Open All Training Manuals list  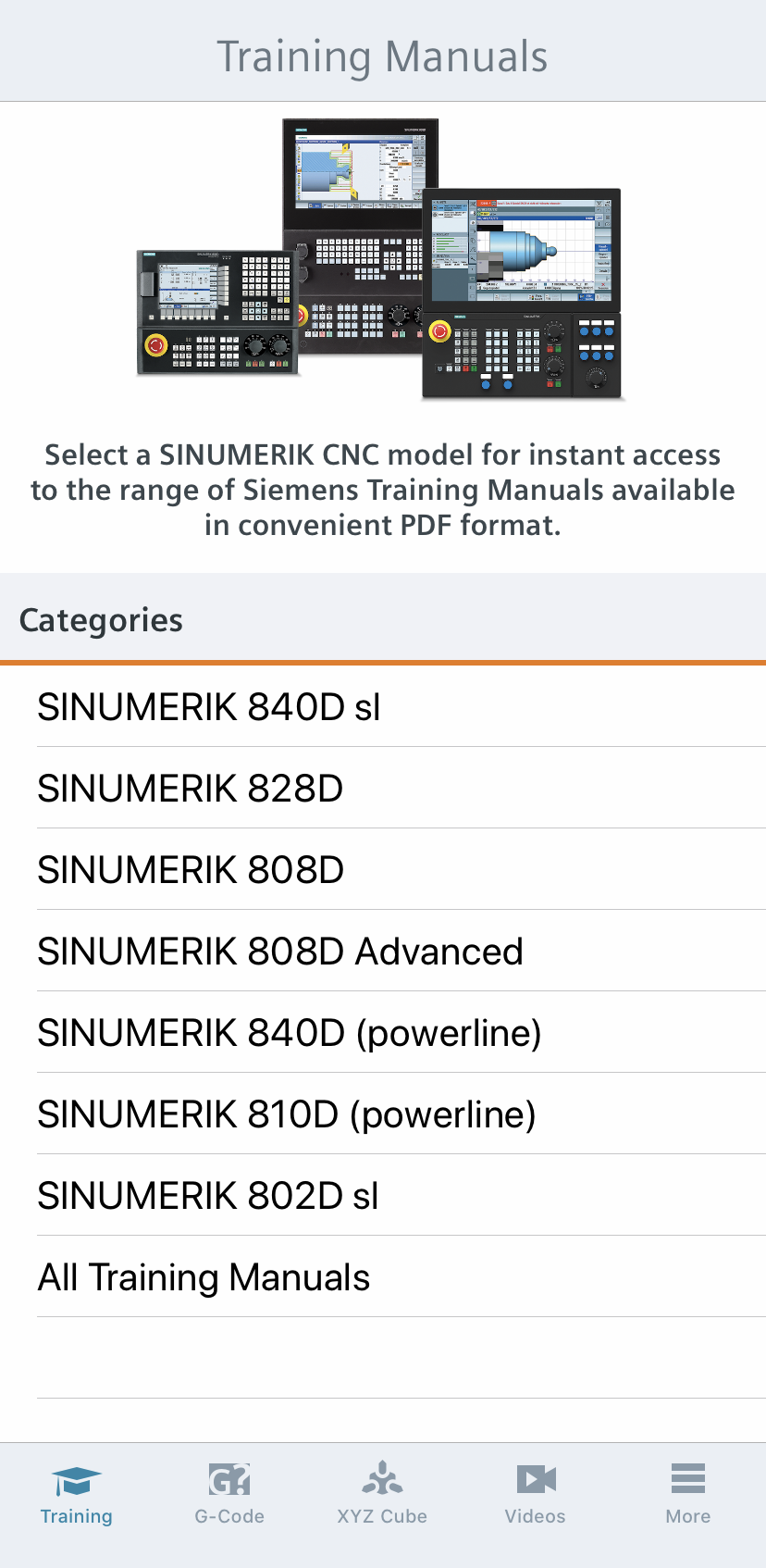coord(383,1276)
